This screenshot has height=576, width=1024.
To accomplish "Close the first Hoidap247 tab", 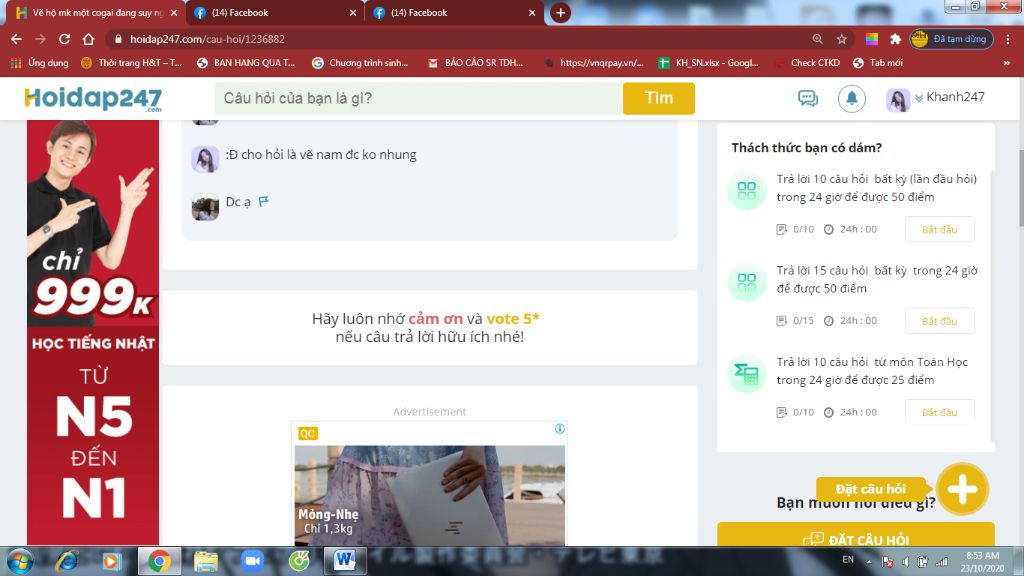I will [174, 12].
